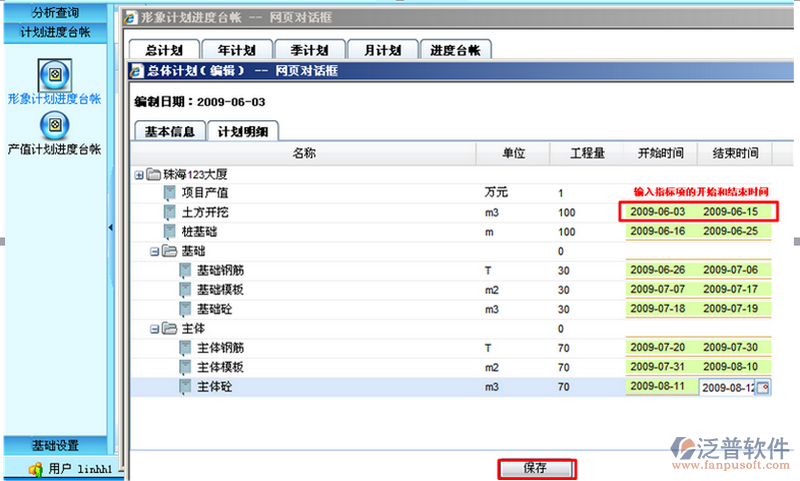Image resolution: width=800 pixels, height=481 pixels.
Task: Open the 基础设置 sidebar section
Action: point(55,445)
